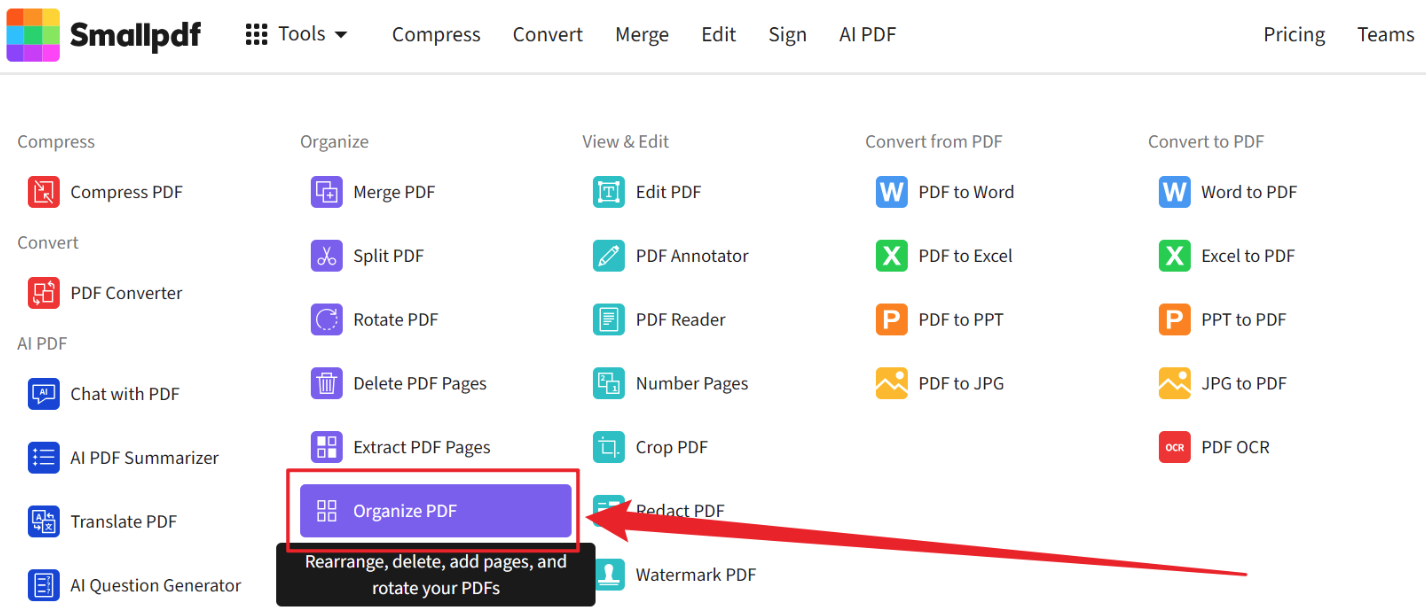Click the PDF OCR icon
The image size is (1426, 613).
[x=1174, y=447]
